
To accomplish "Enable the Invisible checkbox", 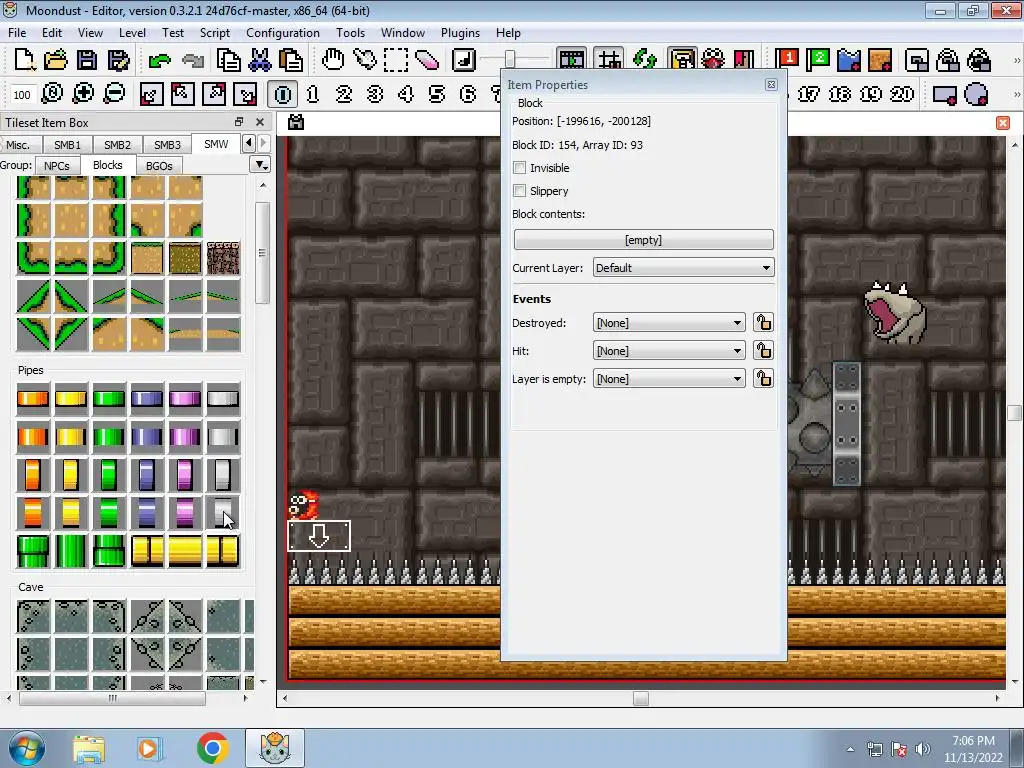I will coord(520,168).
